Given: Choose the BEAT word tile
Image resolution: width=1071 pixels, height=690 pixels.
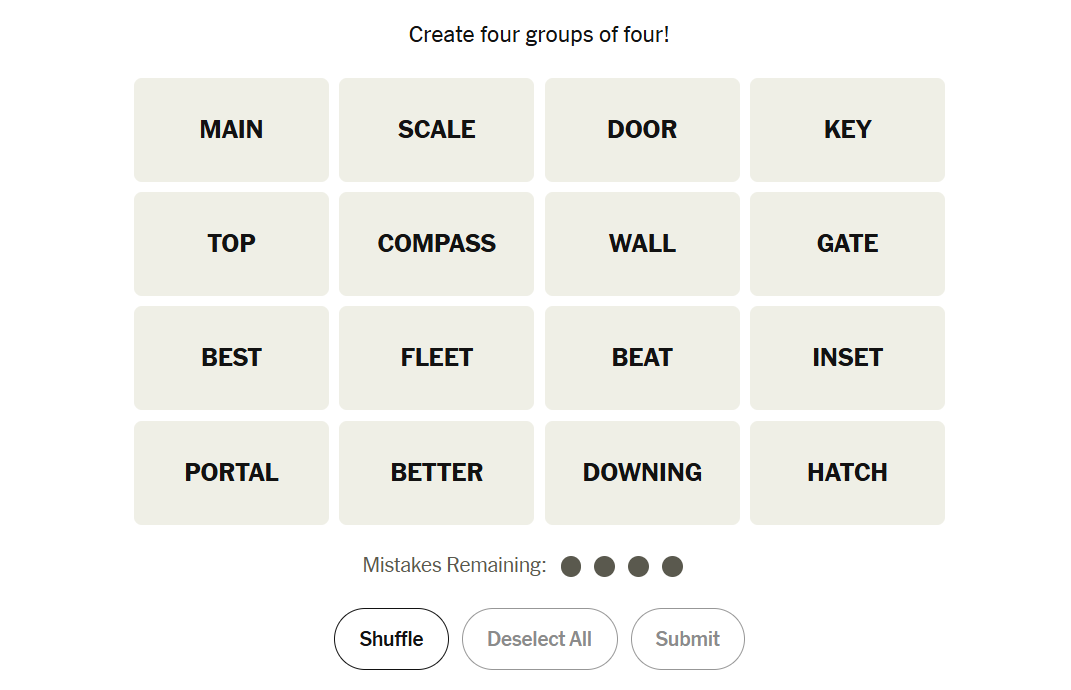Looking at the screenshot, I should [x=642, y=358].
